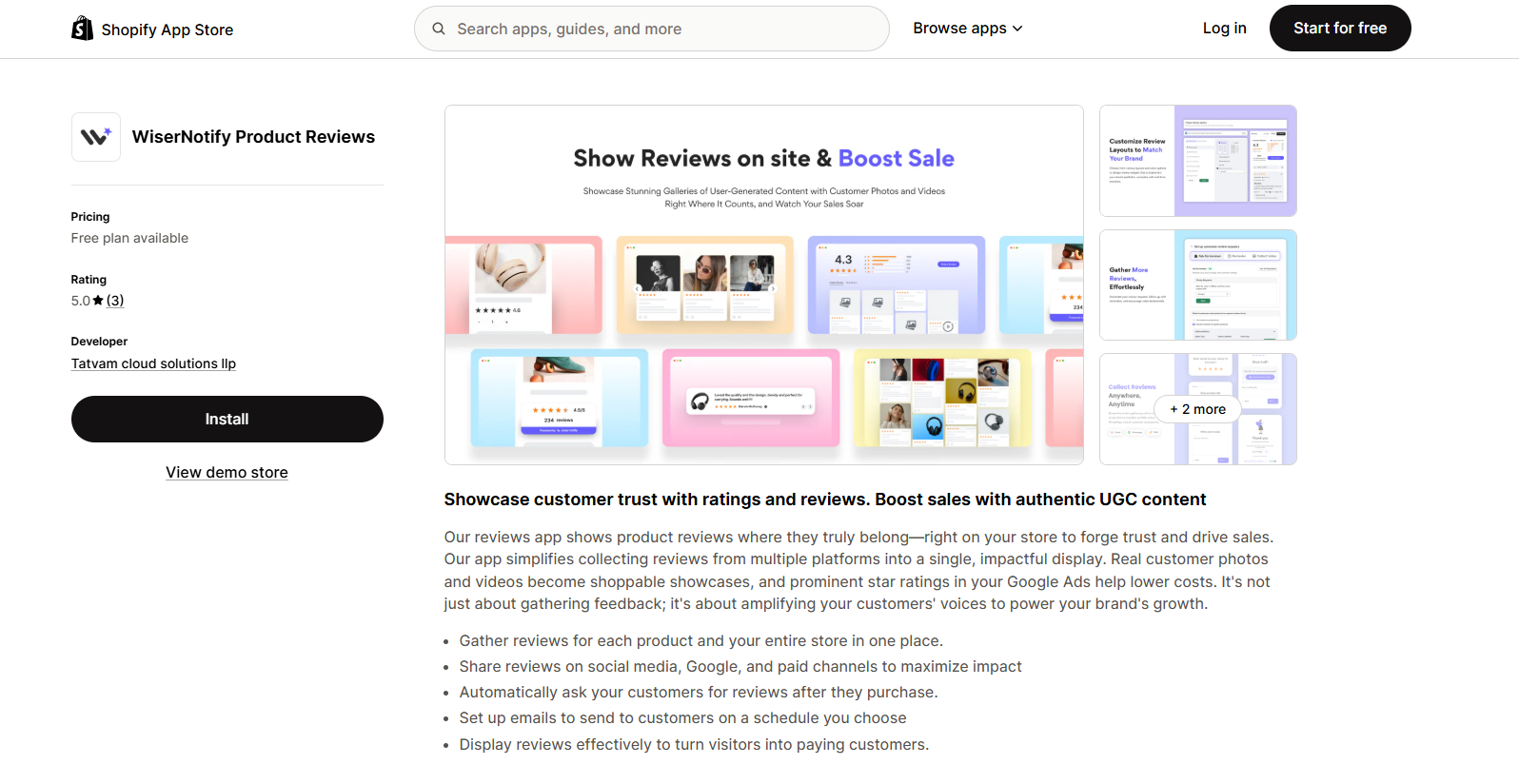Open the Tatvam cloud solutions llp developer page

pyautogui.click(x=153, y=363)
